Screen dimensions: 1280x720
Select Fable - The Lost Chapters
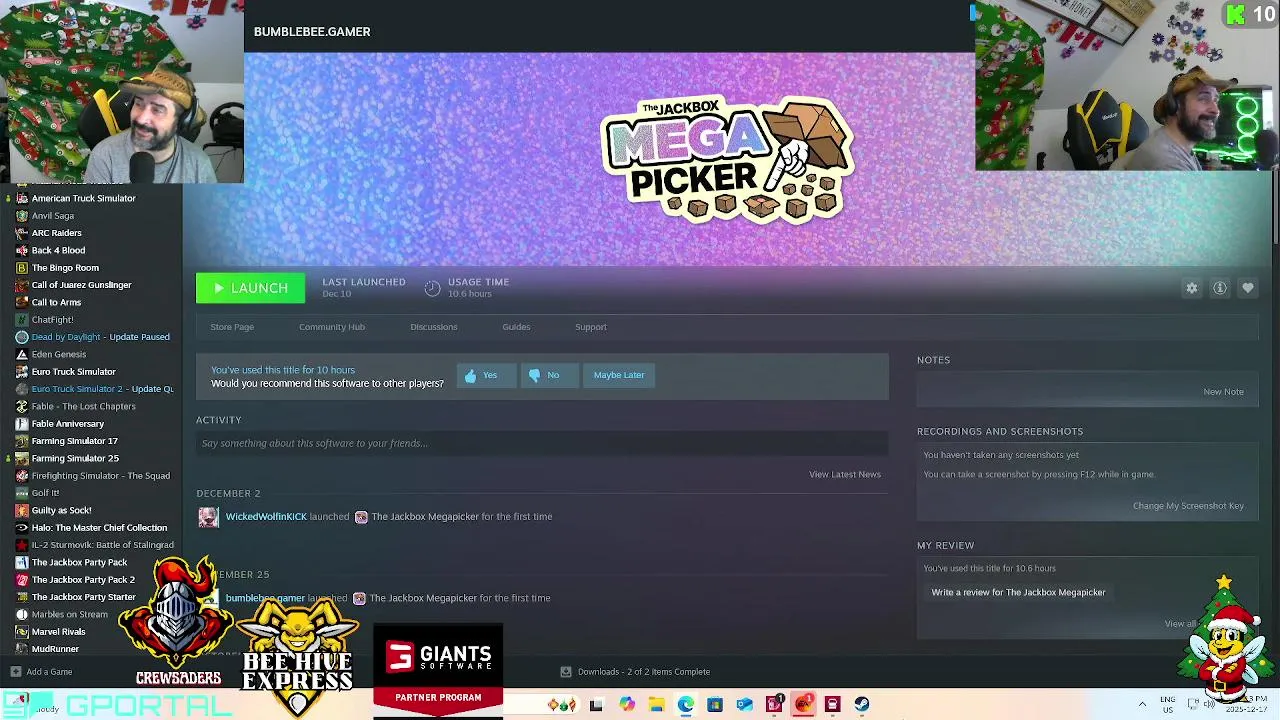[x=83, y=406]
